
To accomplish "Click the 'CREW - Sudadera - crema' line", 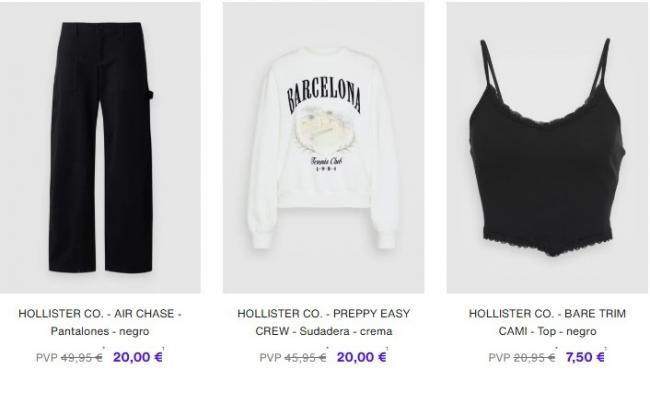I will (324, 331).
